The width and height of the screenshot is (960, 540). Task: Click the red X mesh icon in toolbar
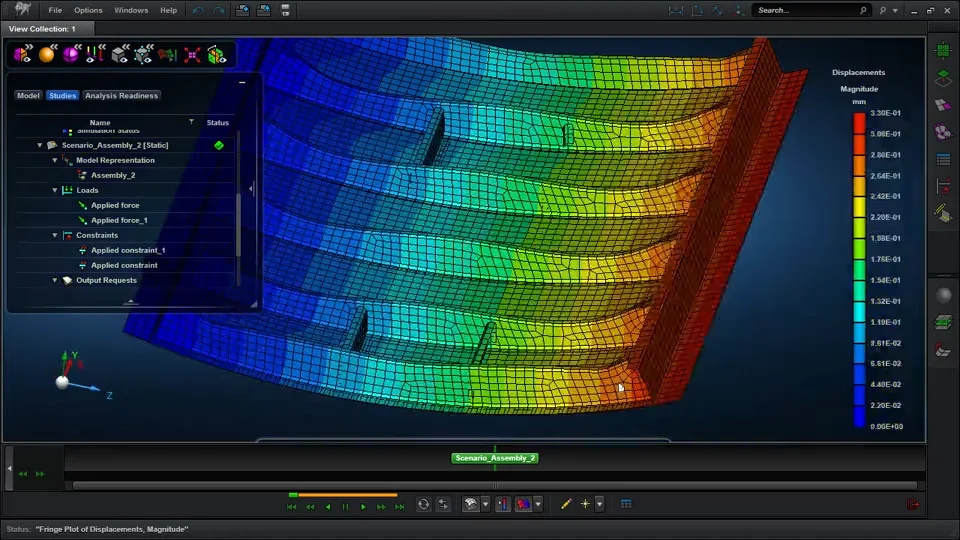(x=191, y=54)
